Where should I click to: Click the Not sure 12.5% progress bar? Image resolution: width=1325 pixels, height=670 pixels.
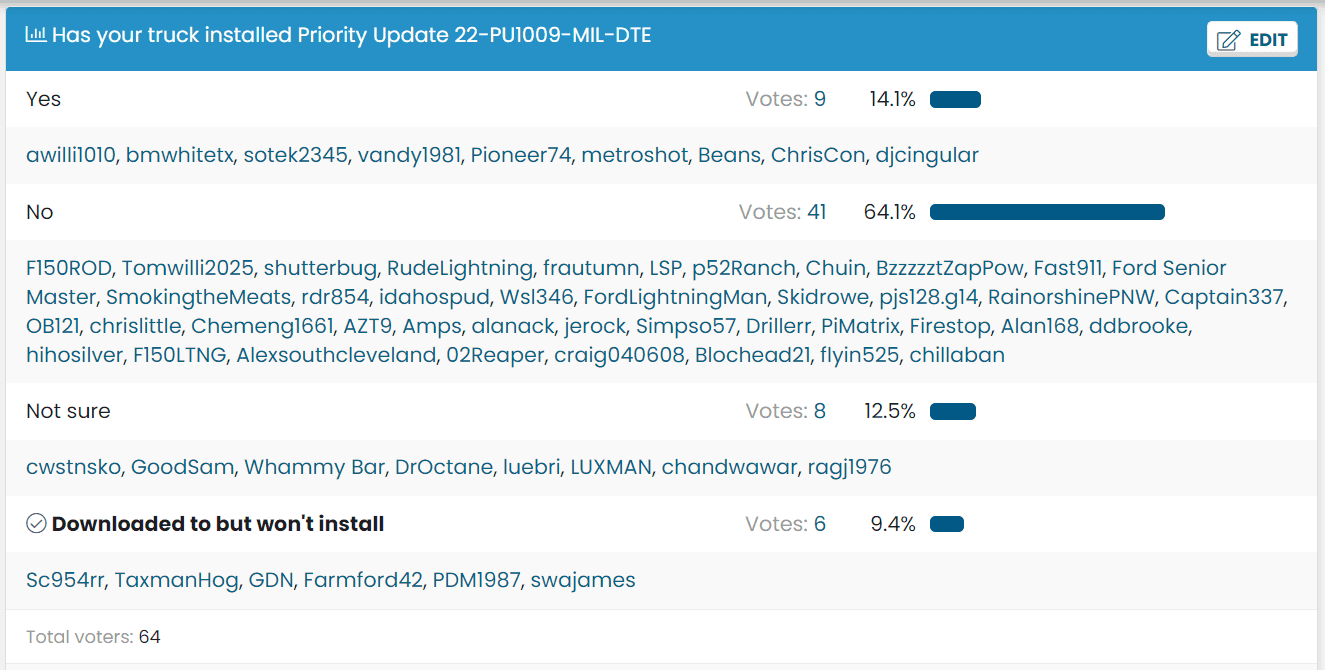pyautogui.click(x=952, y=411)
